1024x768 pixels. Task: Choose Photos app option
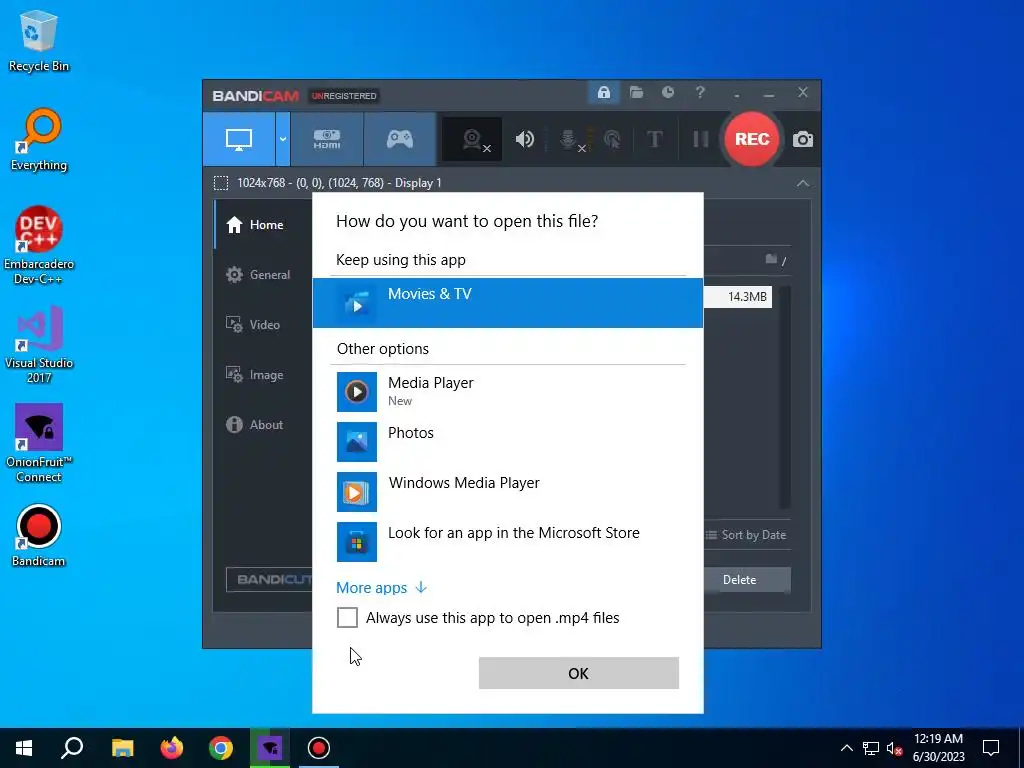tap(507, 441)
